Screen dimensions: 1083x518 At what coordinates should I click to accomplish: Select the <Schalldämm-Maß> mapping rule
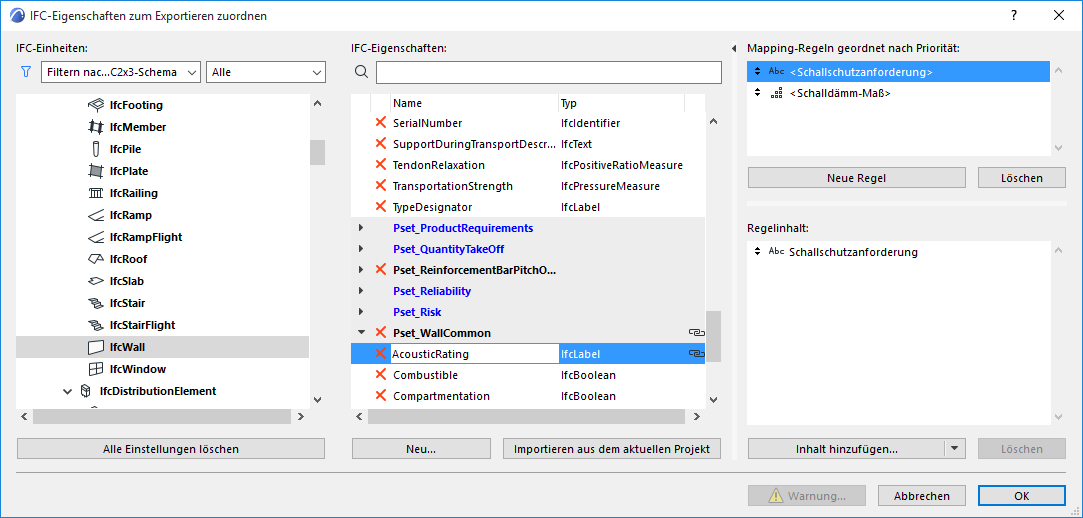tap(899, 93)
